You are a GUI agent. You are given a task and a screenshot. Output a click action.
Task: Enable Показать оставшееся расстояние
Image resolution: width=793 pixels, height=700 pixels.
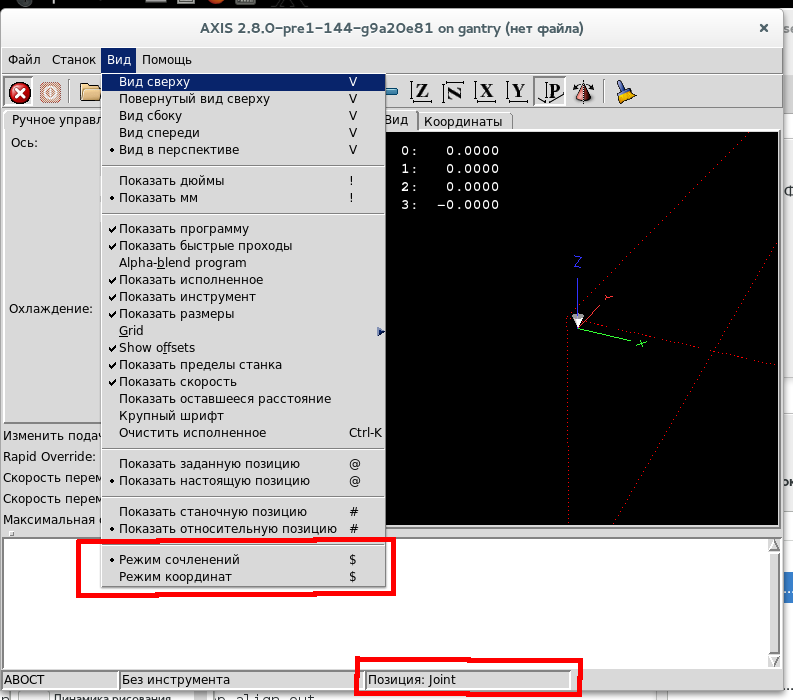(243, 399)
